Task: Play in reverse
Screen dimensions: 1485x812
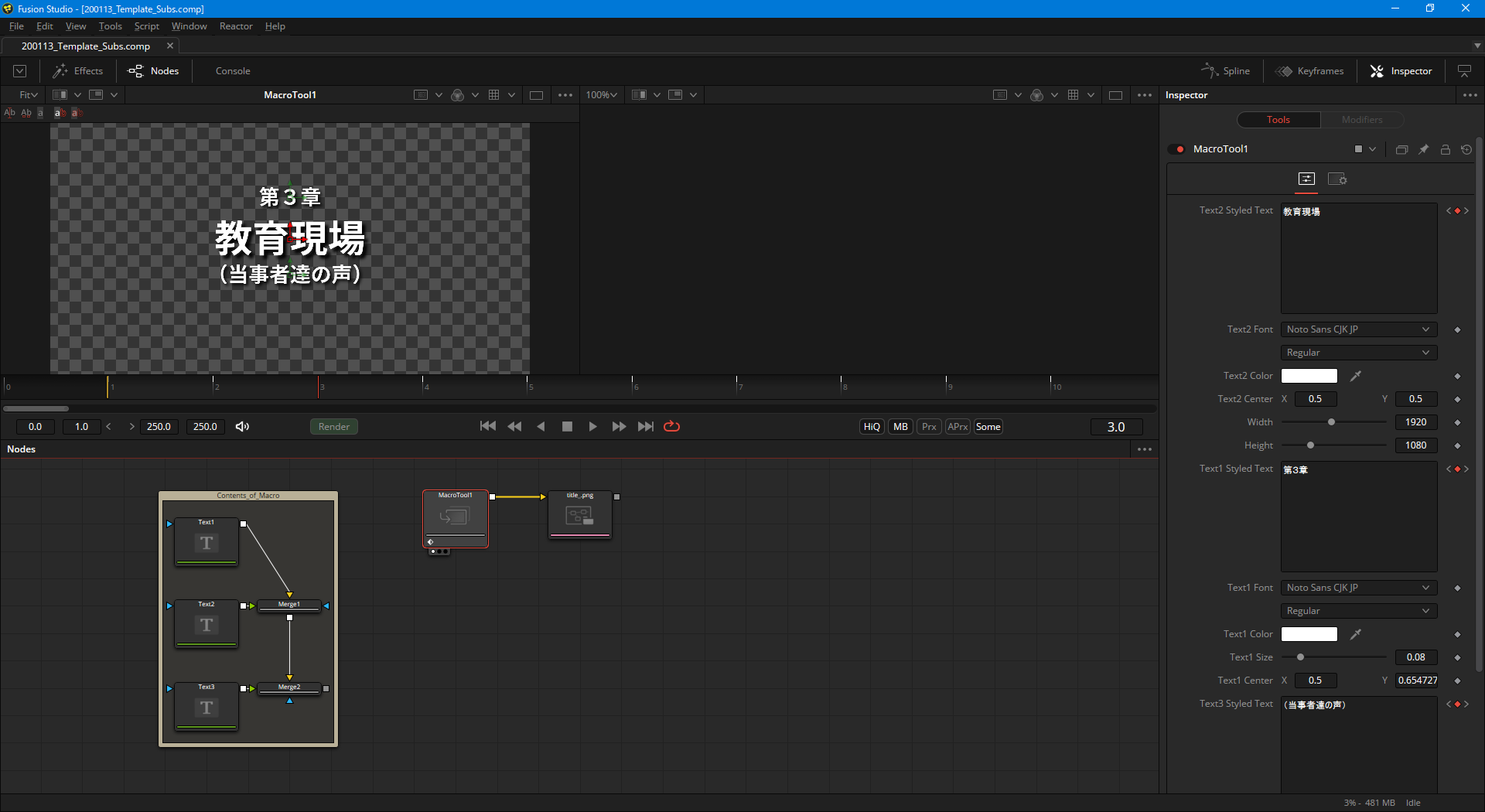Action: click(x=541, y=427)
